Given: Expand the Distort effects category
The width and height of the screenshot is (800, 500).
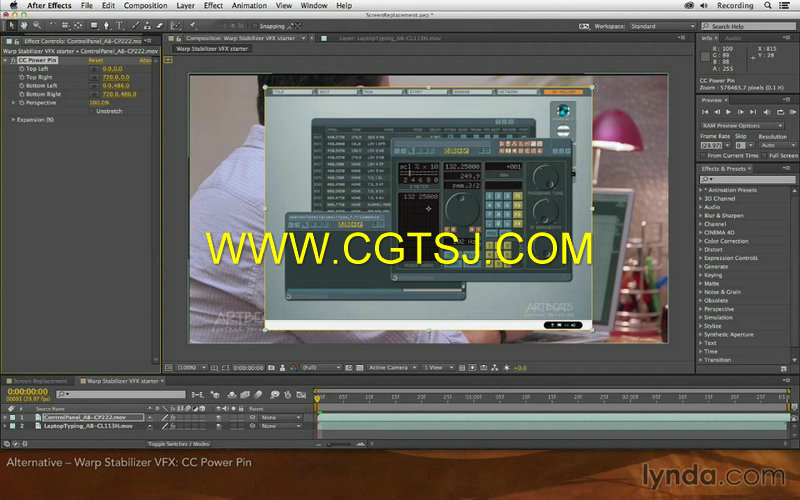Looking at the screenshot, I should coord(701,249).
